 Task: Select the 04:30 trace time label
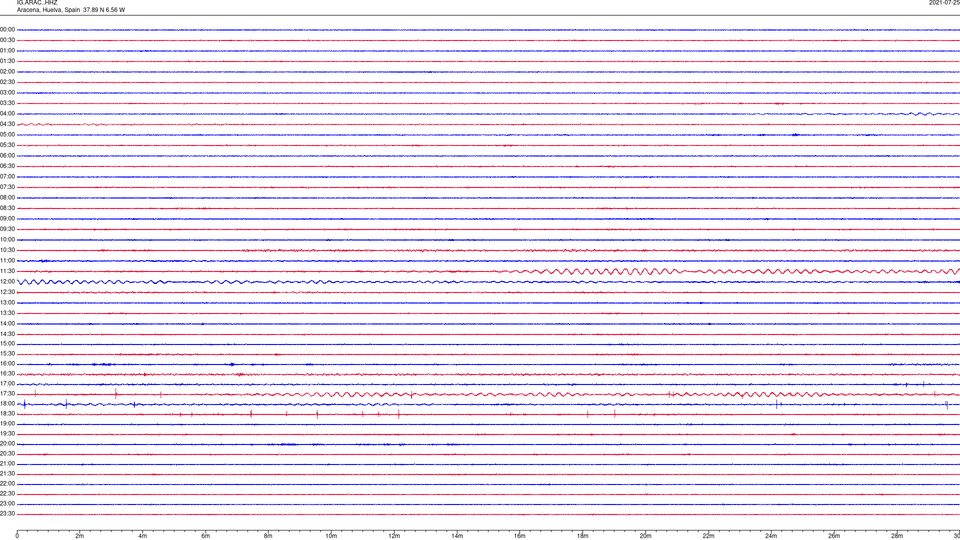pyautogui.click(x=7, y=124)
